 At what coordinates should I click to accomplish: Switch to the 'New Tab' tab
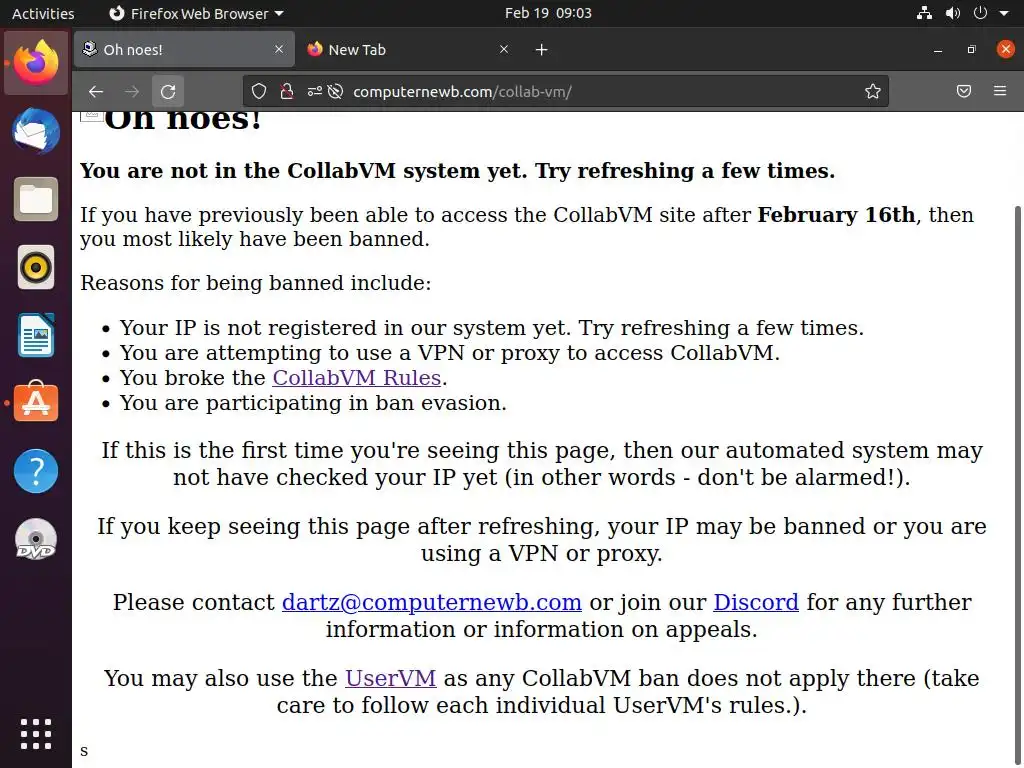click(410, 50)
